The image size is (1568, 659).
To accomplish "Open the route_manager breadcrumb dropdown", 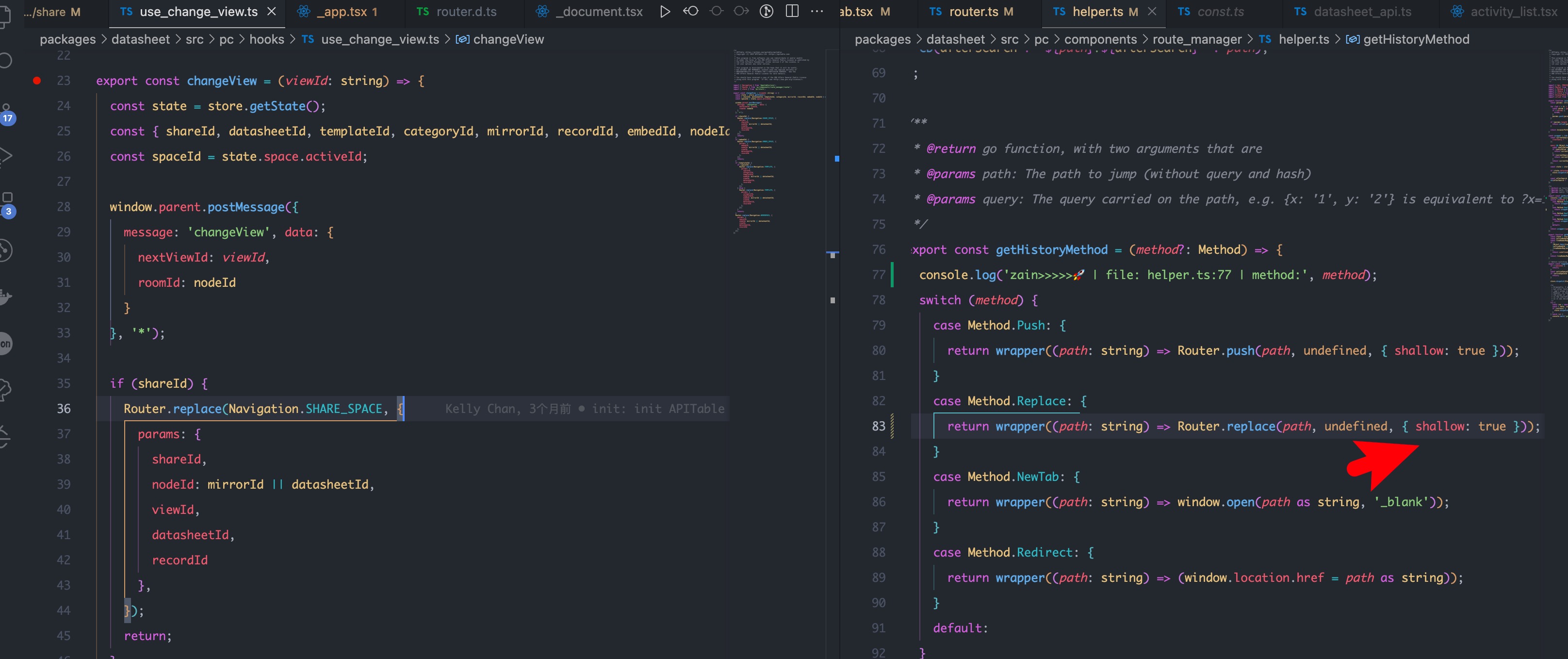I will [x=1197, y=39].
